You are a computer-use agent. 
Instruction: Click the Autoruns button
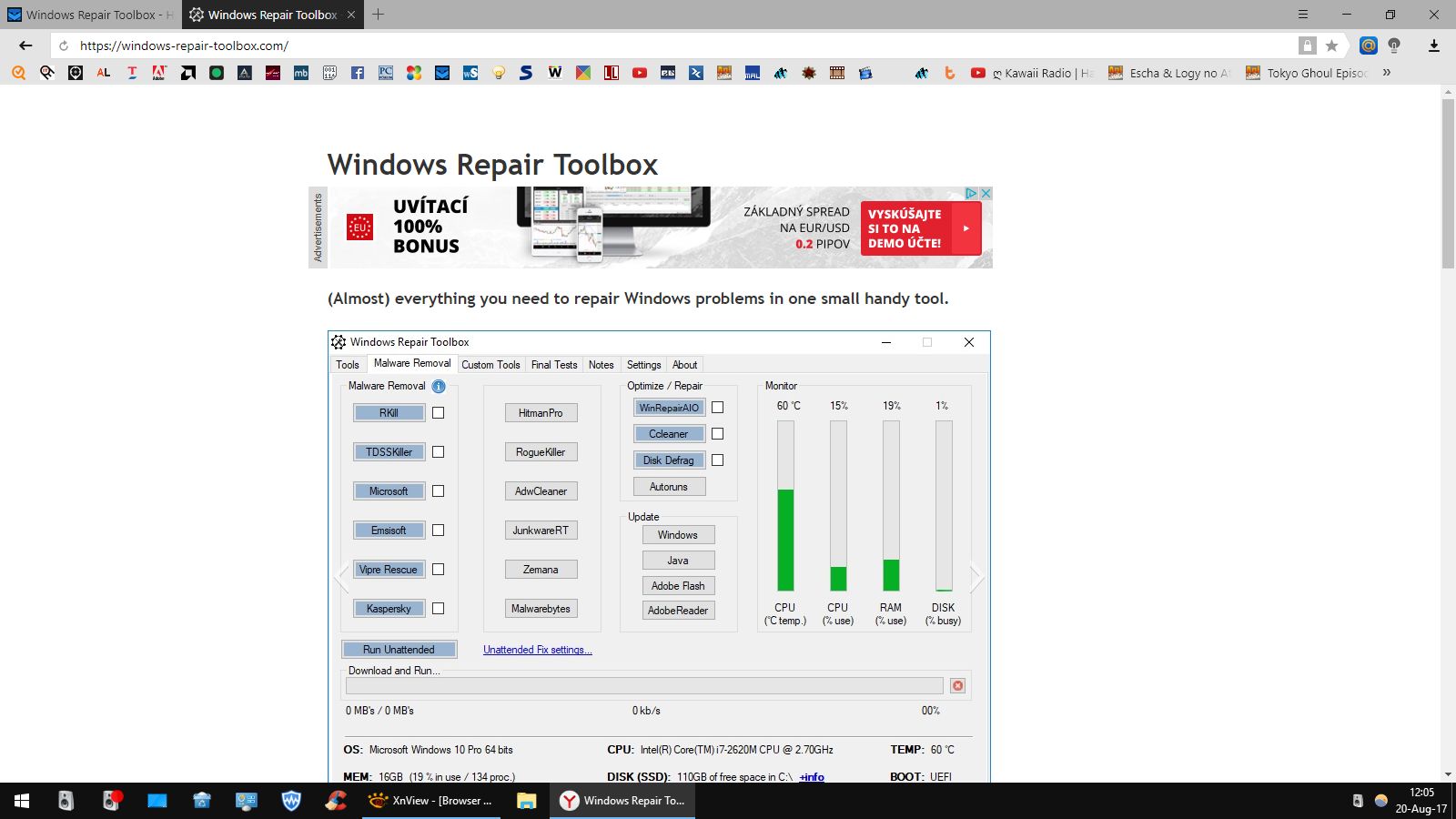click(669, 487)
